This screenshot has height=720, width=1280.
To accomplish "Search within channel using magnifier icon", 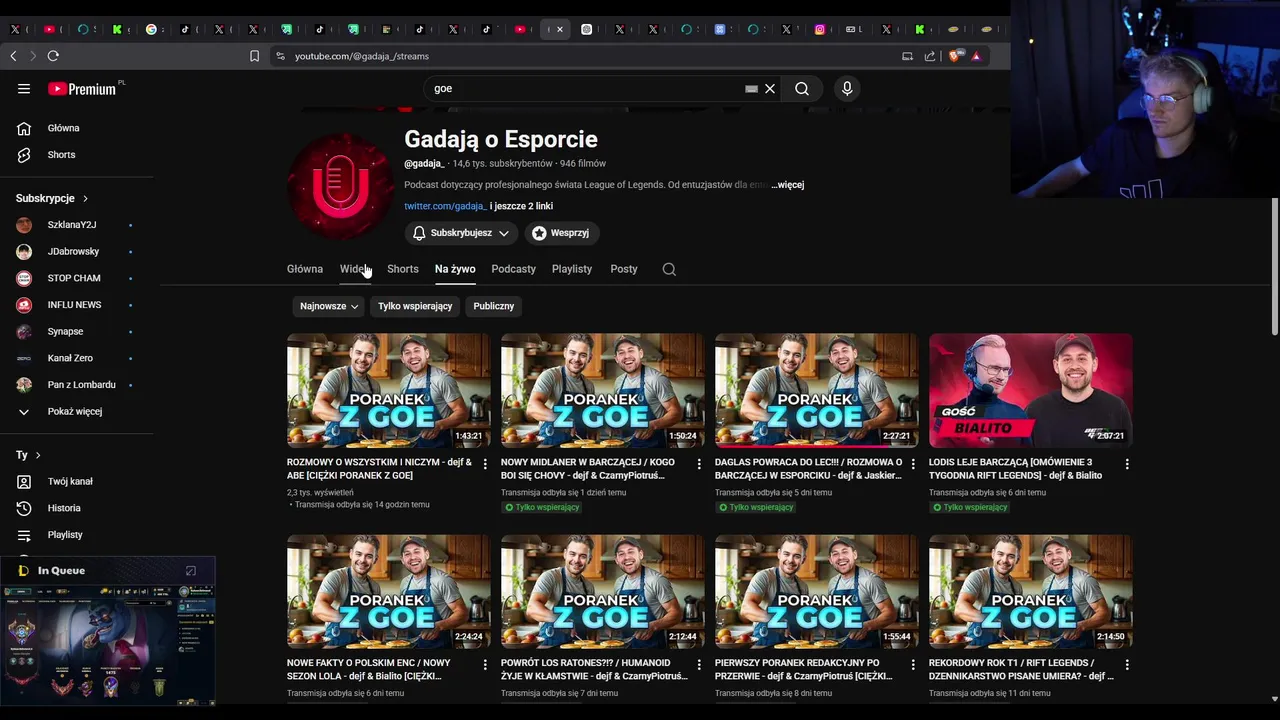I will [x=669, y=269].
